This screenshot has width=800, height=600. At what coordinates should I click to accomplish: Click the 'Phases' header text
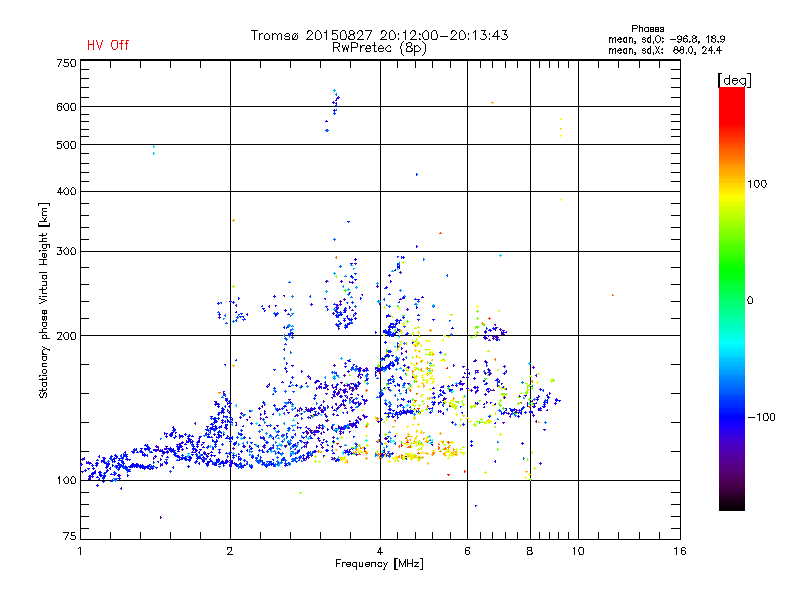[647, 29]
